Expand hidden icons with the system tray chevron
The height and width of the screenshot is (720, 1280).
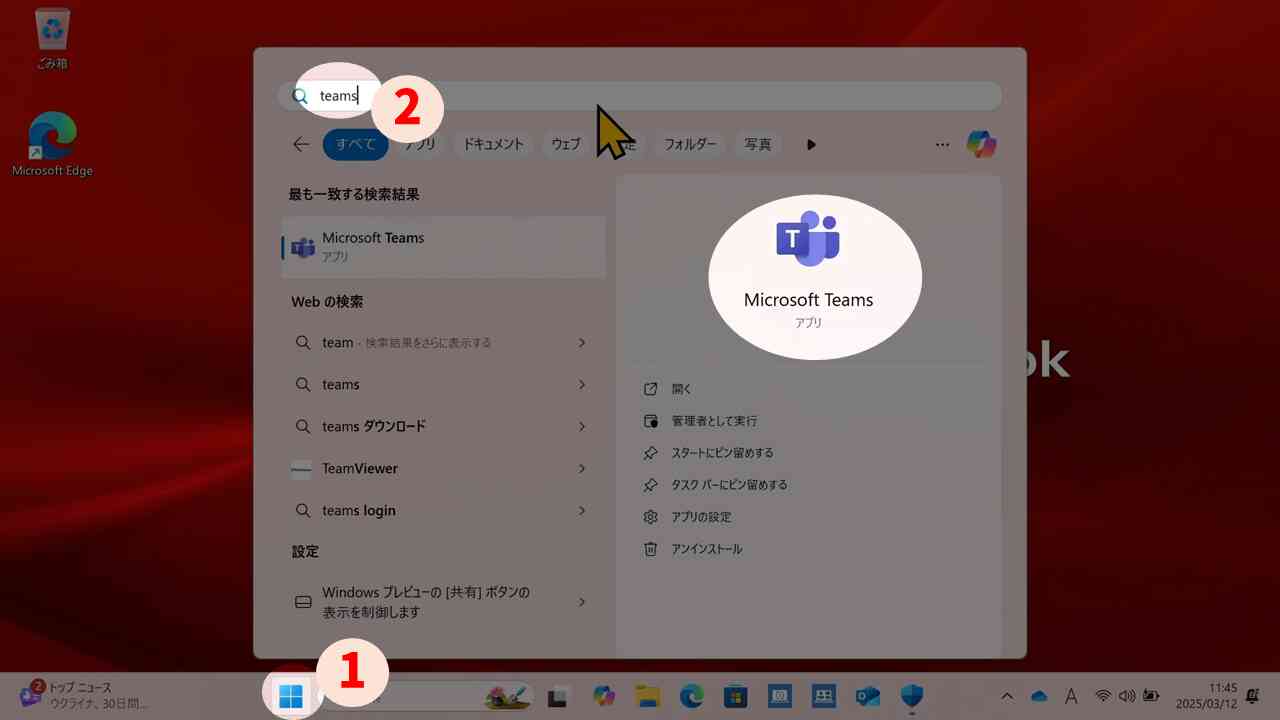(x=1007, y=696)
